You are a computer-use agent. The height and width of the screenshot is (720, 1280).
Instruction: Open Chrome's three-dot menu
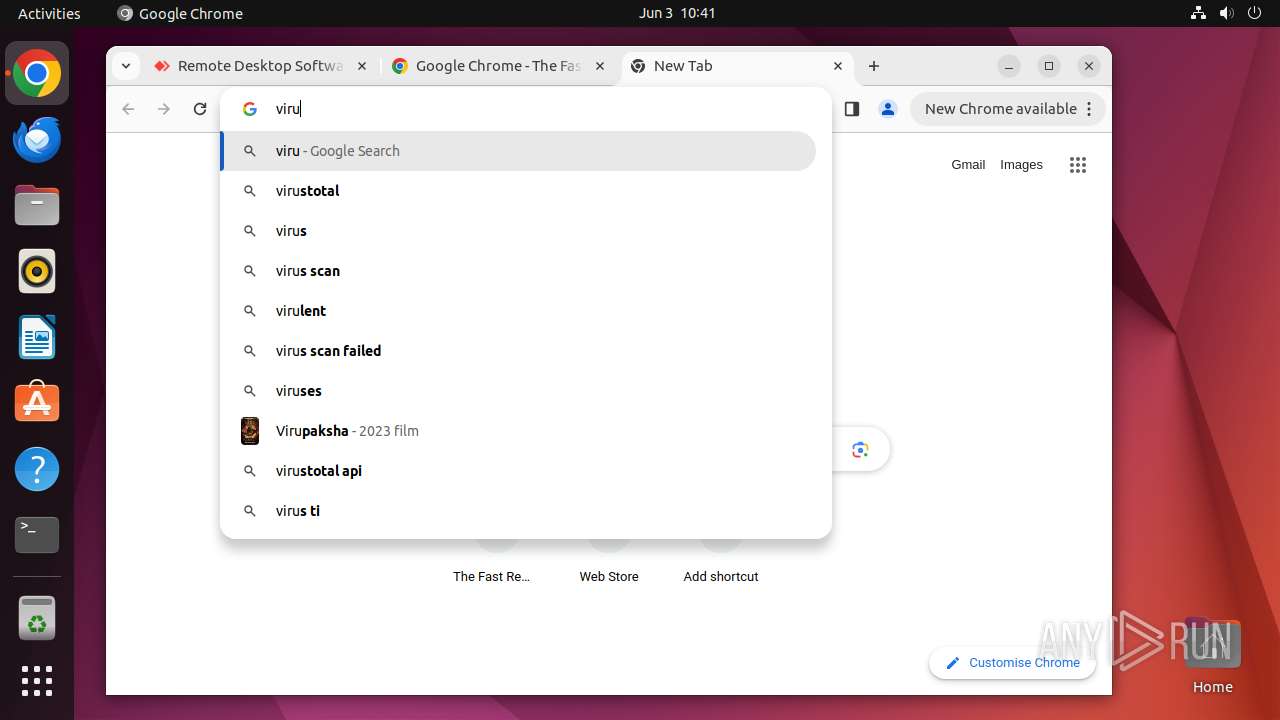pyautogui.click(x=1090, y=109)
